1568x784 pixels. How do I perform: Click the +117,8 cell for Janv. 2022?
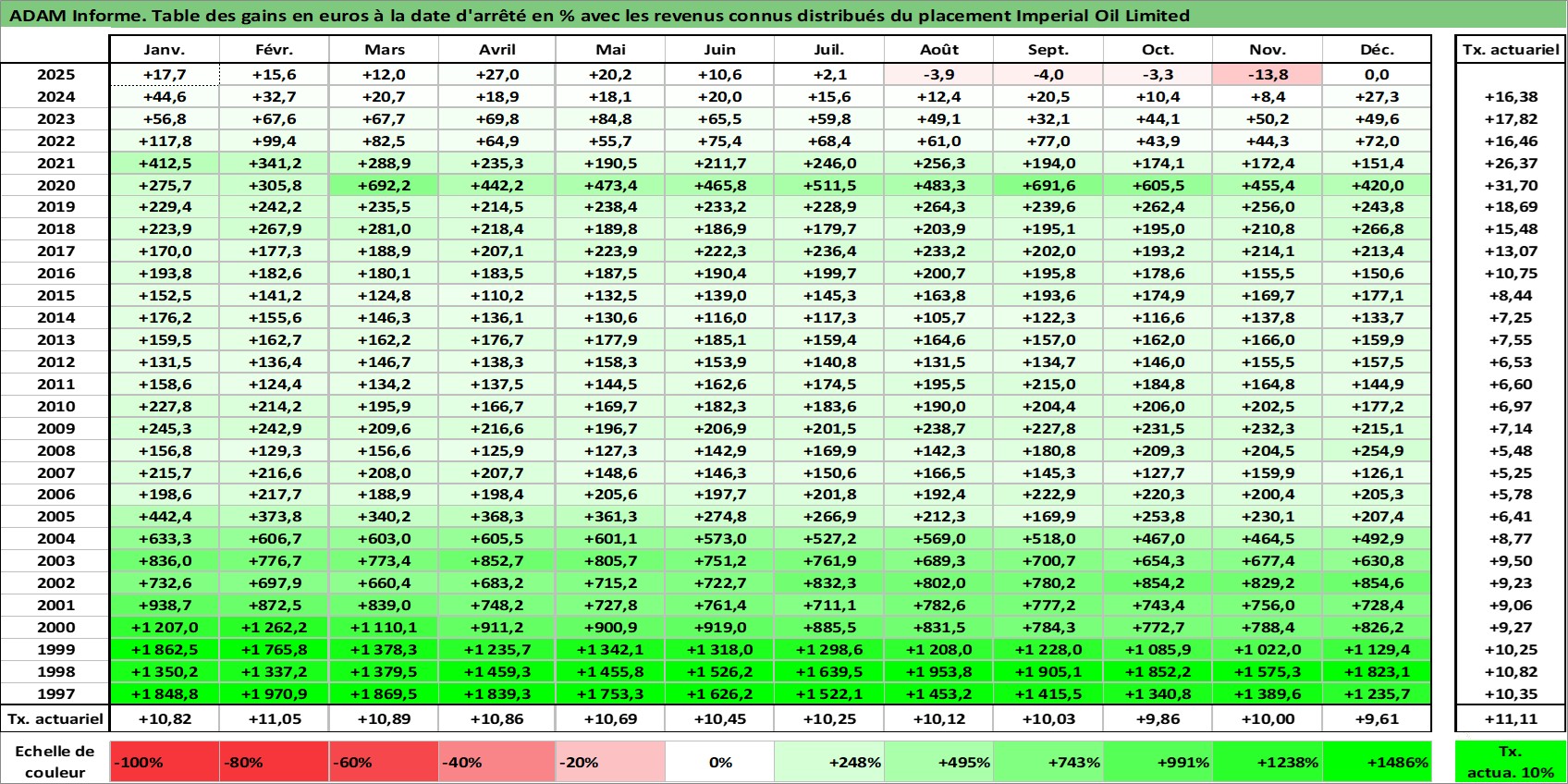[165, 141]
